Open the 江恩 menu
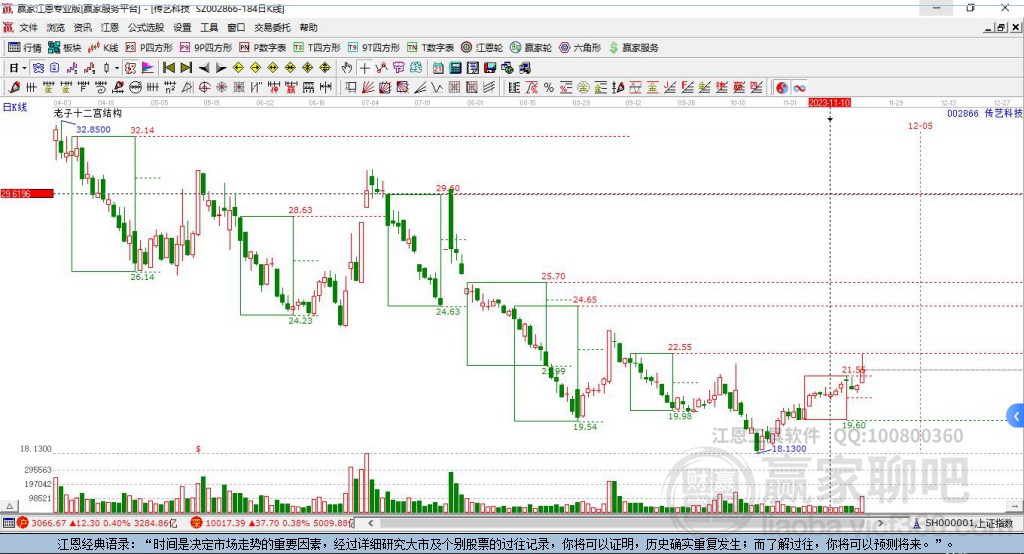This screenshot has width=1024, height=554. click(110, 27)
